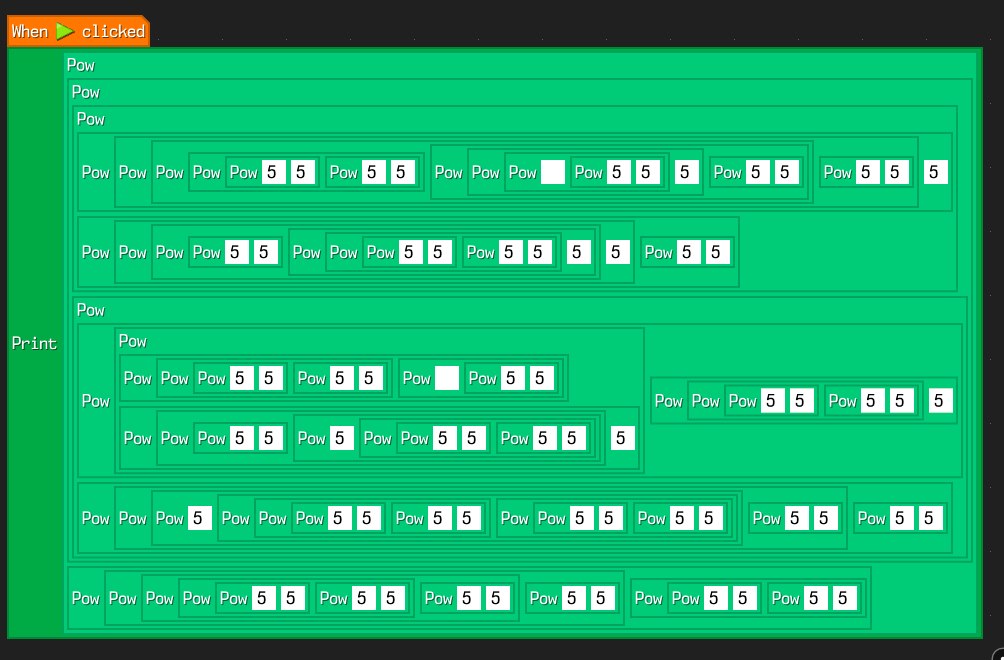Click the leftmost Pow label in the first row
Image resolution: width=1004 pixels, height=660 pixels.
tap(95, 172)
